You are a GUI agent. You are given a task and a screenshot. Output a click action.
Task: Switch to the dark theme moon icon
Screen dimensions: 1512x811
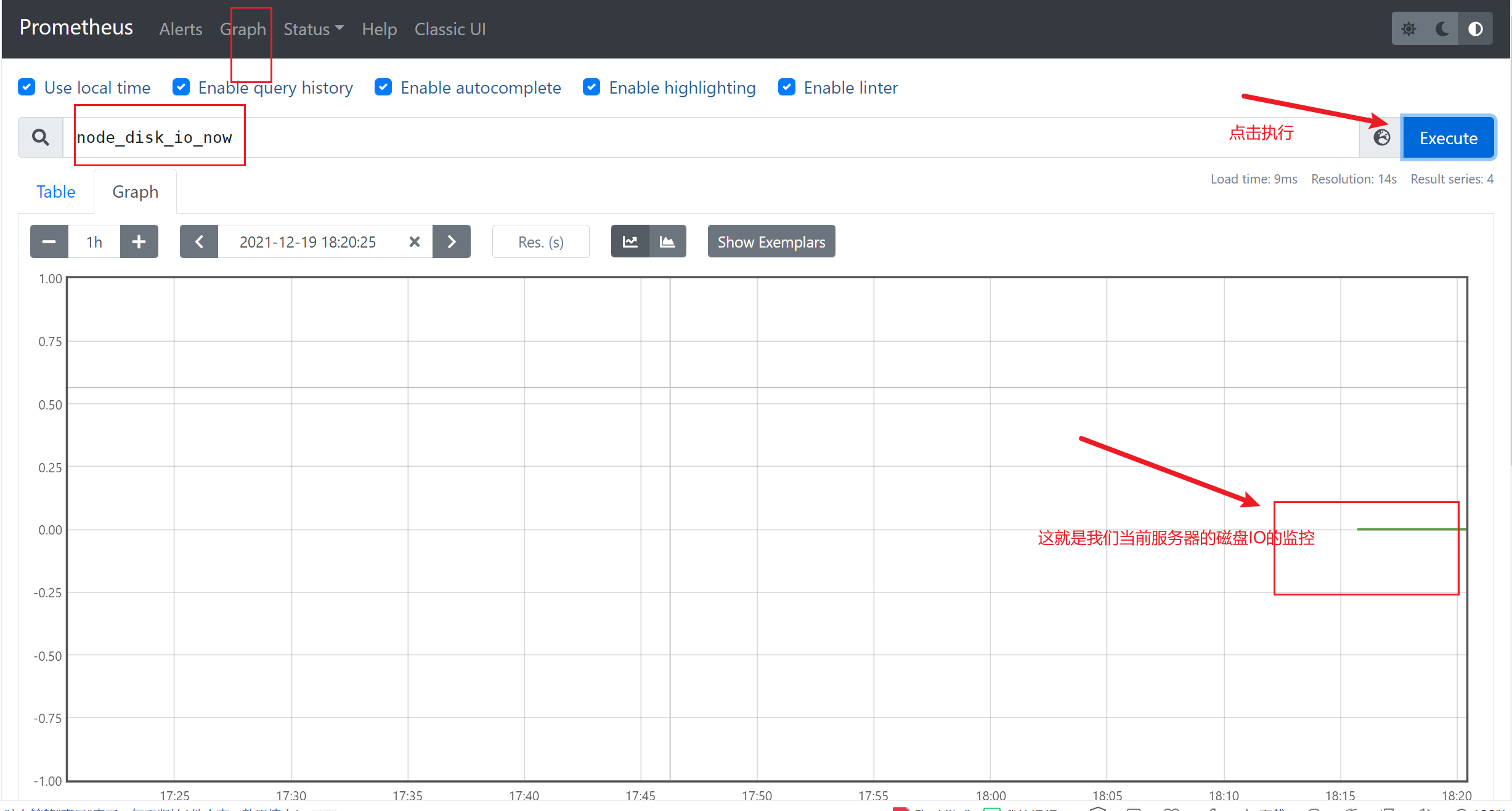coord(1442,29)
